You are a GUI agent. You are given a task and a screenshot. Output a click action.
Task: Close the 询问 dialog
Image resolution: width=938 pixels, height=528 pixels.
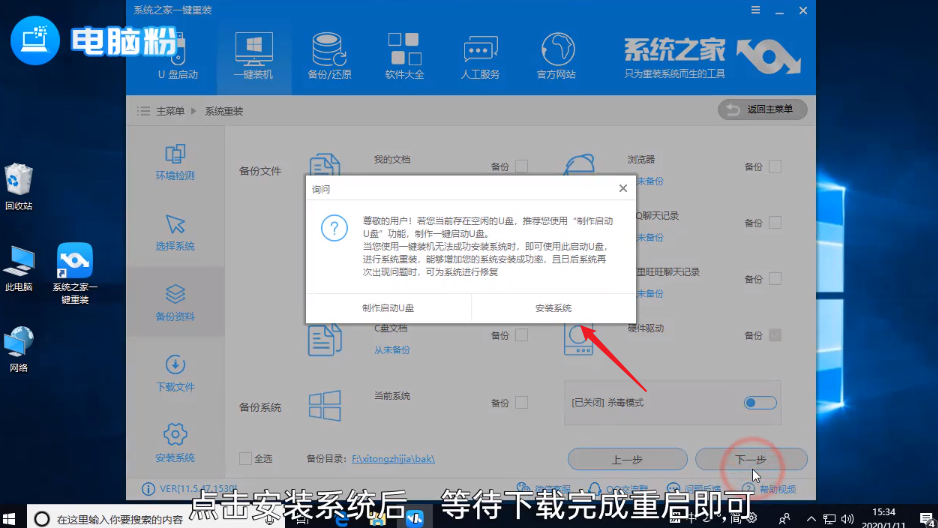click(x=623, y=188)
